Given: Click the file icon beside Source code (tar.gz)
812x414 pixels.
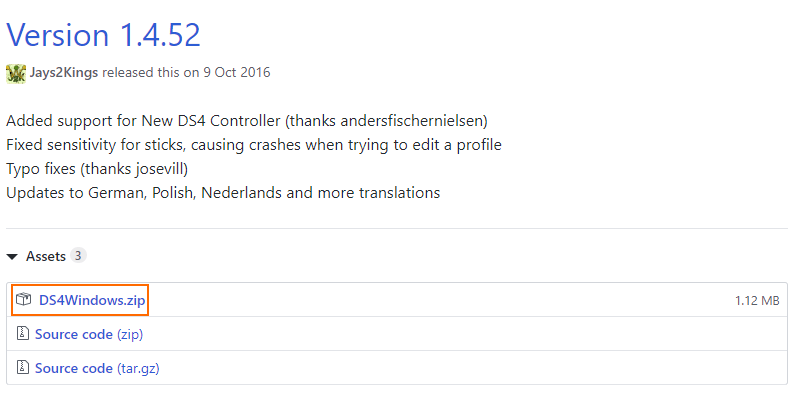Looking at the screenshot, I should point(22,367).
